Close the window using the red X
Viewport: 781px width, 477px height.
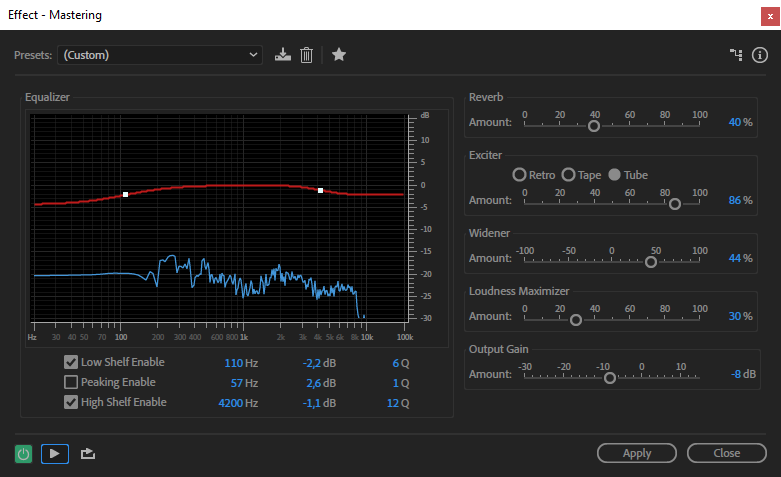click(770, 16)
